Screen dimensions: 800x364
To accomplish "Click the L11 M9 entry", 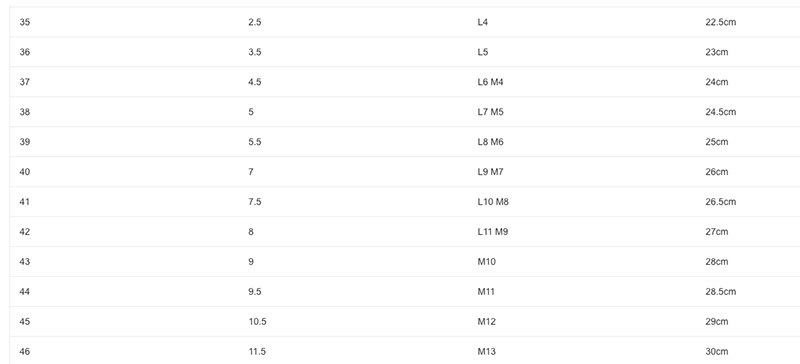I will (x=492, y=232).
